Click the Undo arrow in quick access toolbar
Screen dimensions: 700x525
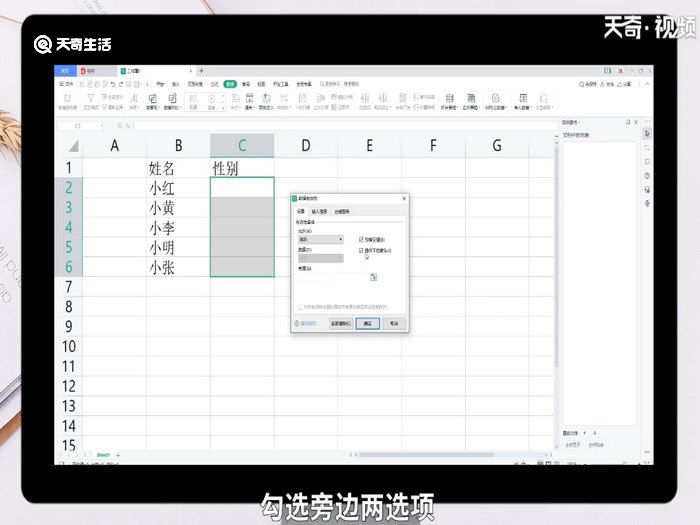coord(113,84)
